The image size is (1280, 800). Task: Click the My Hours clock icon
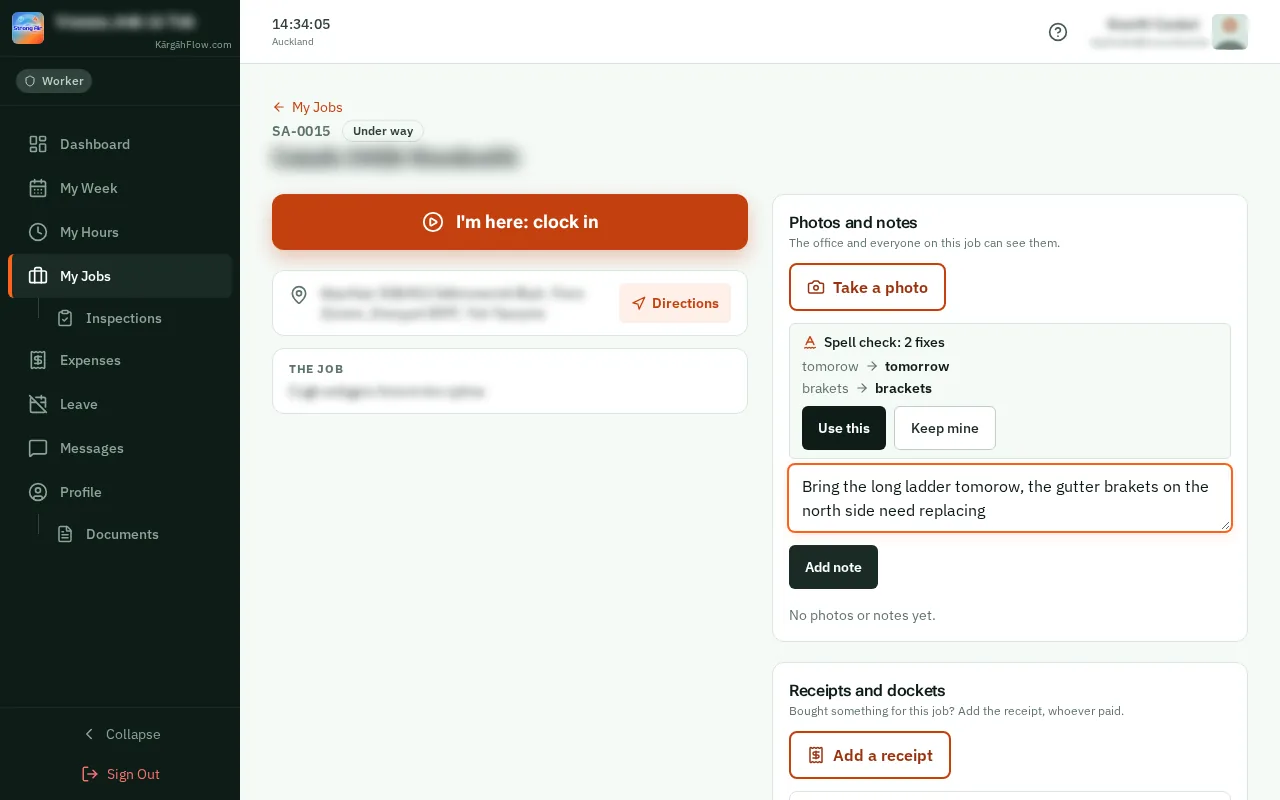point(38,232)
